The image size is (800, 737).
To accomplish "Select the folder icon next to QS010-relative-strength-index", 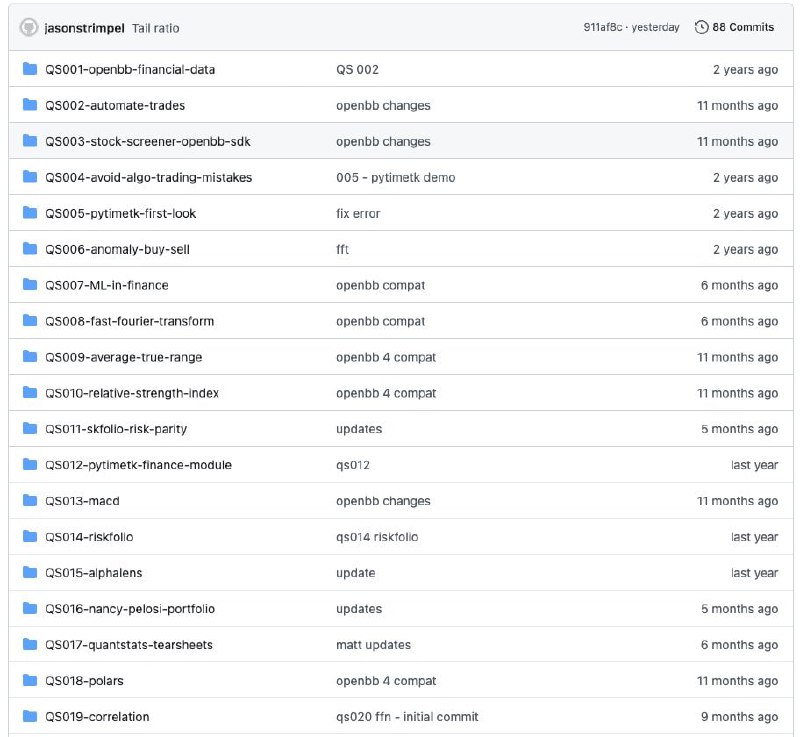I will [30, 393].
